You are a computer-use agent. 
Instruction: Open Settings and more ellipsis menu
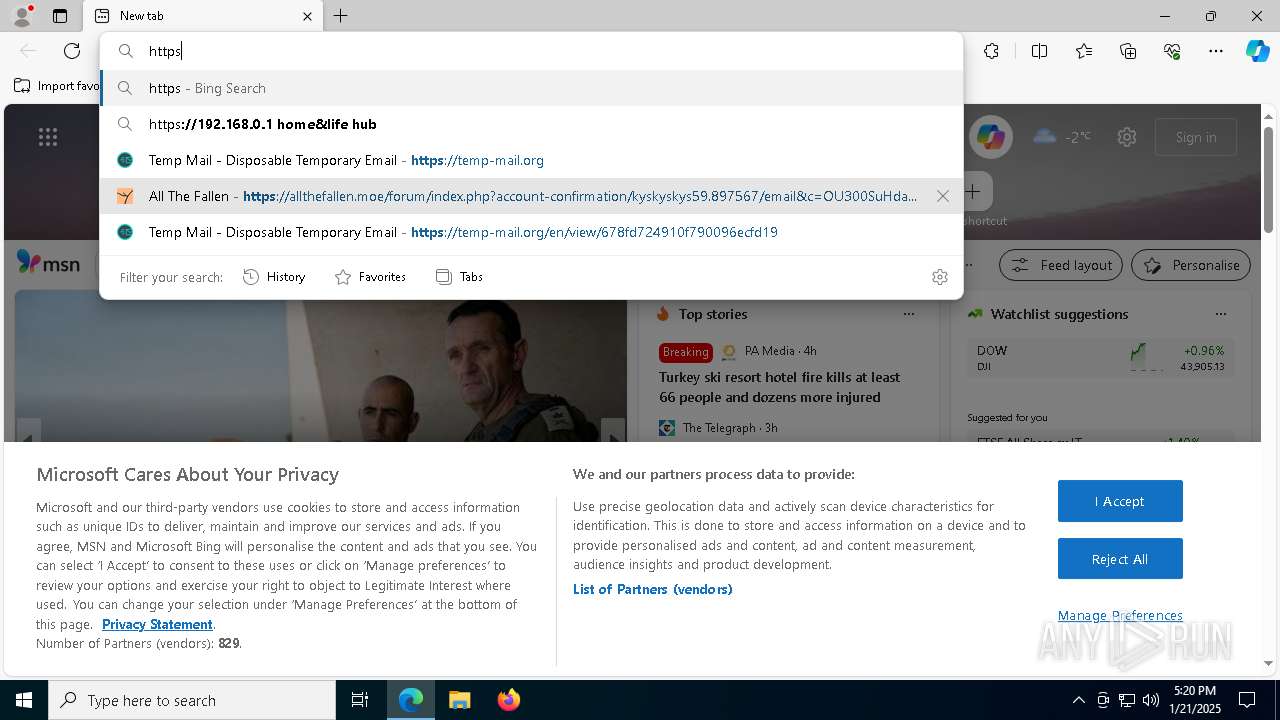point(1216,51)
